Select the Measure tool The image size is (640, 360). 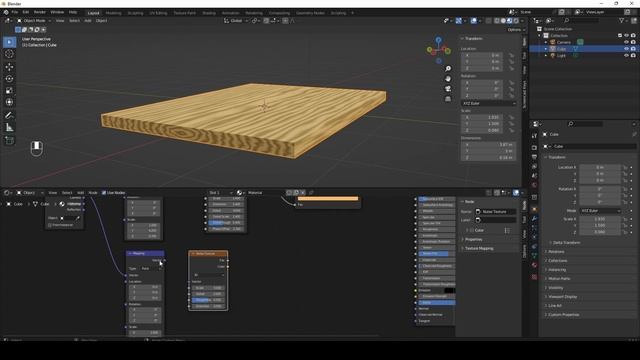pyautogui.click(x=9, y=127)
